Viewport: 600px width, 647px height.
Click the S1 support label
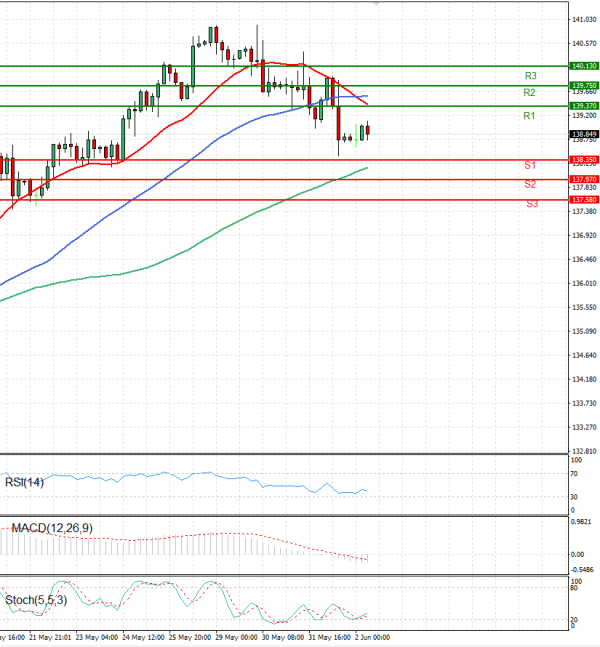coord(530,165)
